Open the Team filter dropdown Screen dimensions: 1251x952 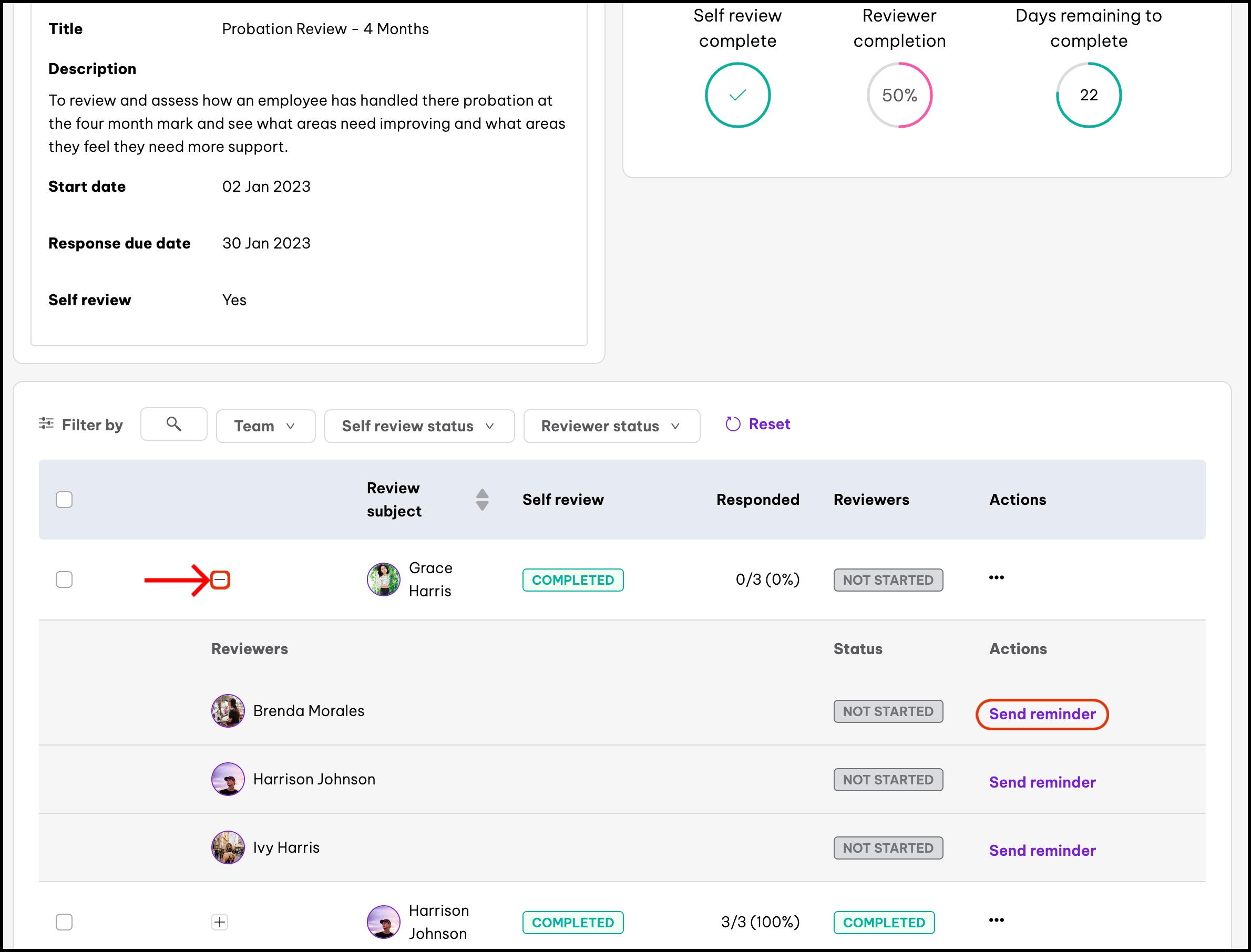point(265,426)
